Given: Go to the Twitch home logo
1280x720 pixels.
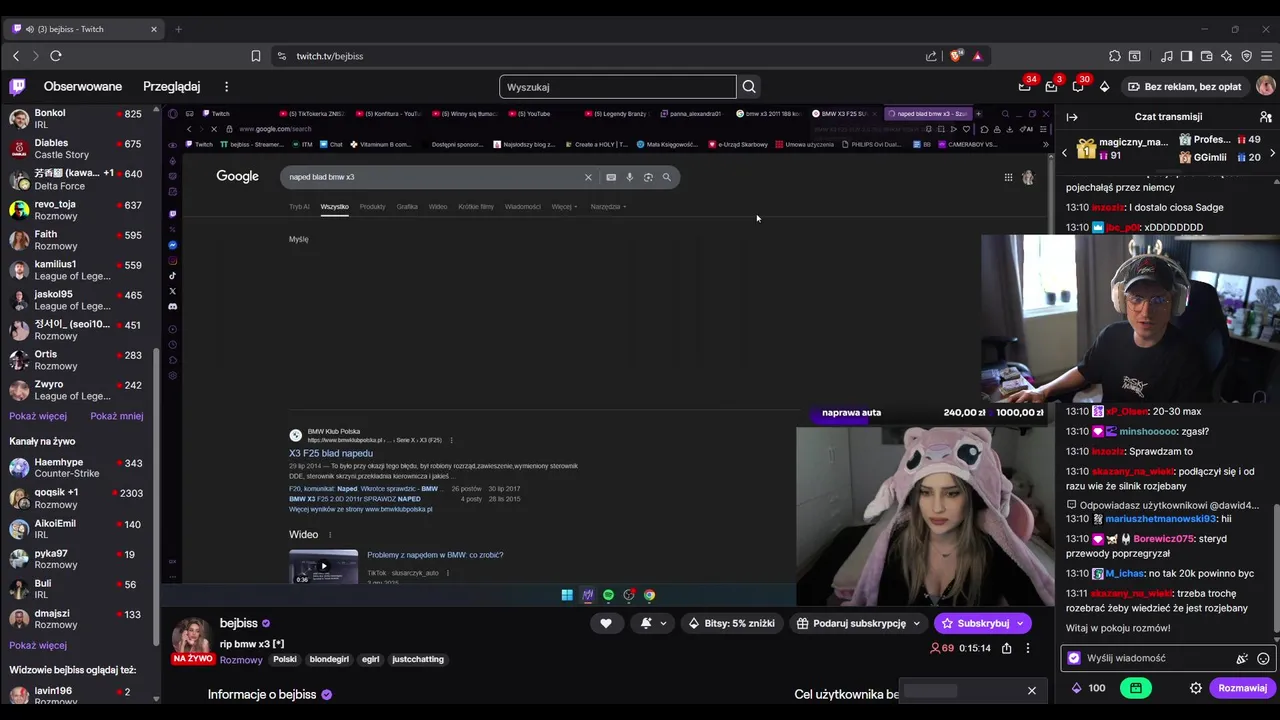Looking at the screenshot, I should 18,87.
